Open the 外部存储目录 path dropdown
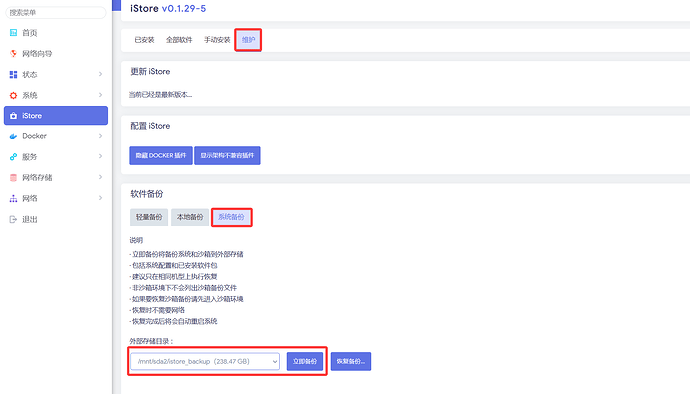The height and width of the screenshot is (394, 690). coord(205,361)
